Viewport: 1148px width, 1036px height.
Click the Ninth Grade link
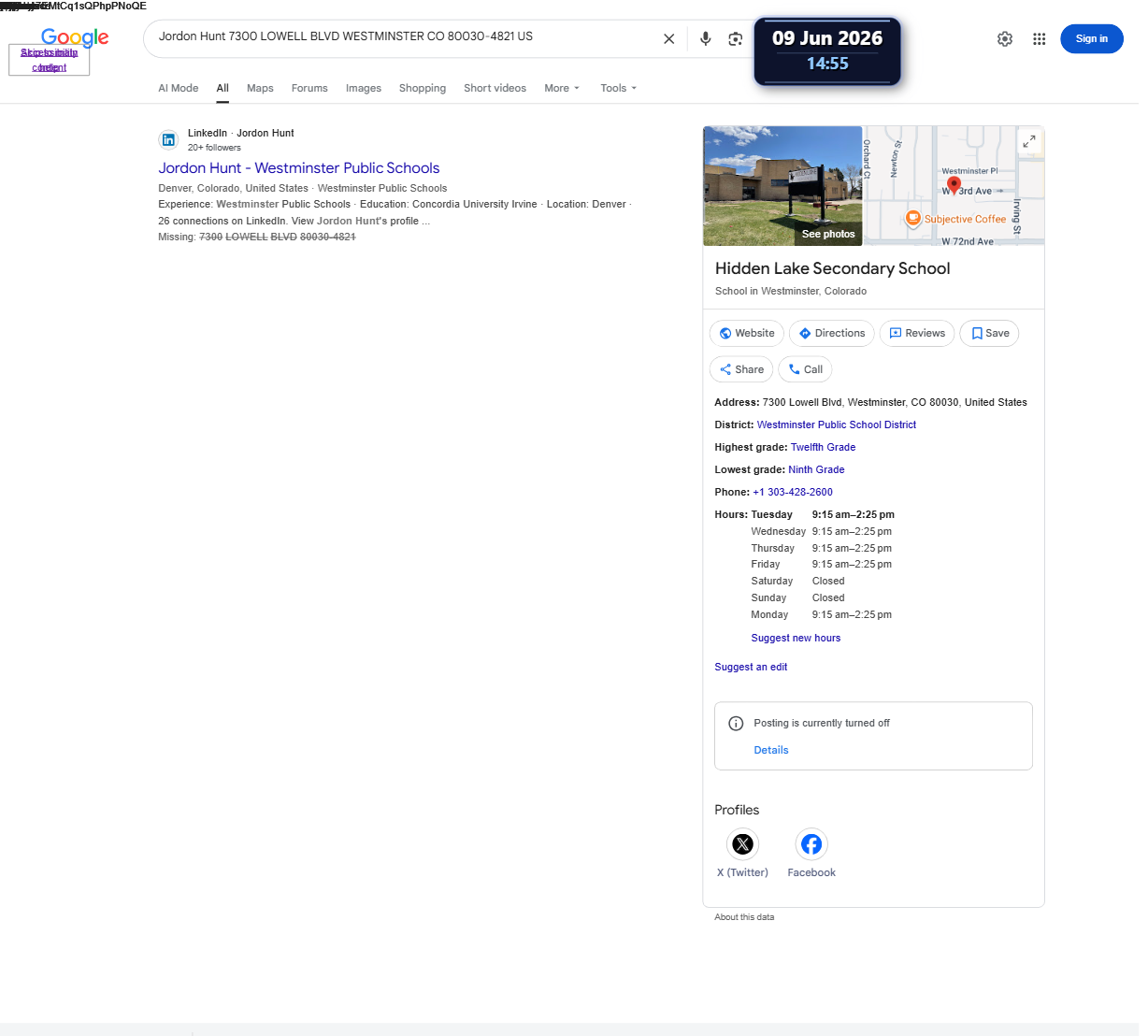coord(816,469)
